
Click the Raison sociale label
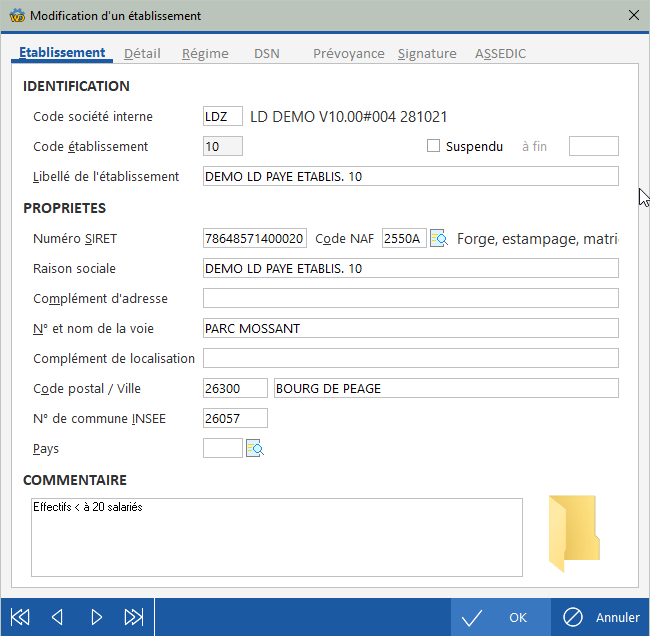point(75,269)
